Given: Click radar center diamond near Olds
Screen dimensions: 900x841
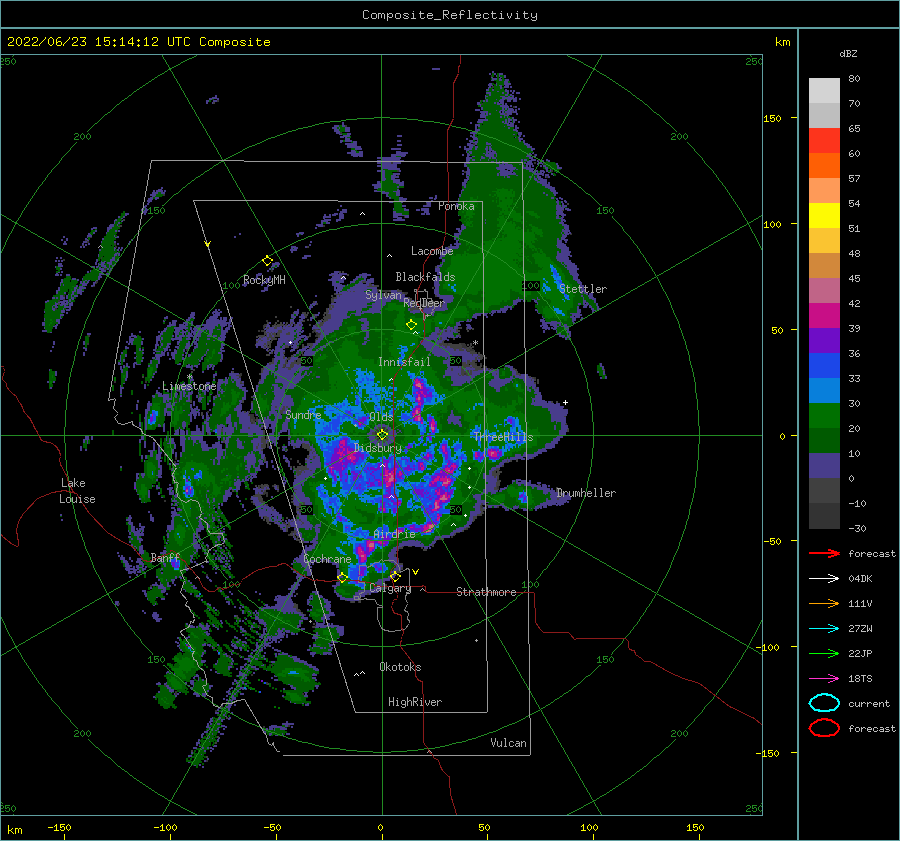Looking at the screenshot, I should pos(382,435).
